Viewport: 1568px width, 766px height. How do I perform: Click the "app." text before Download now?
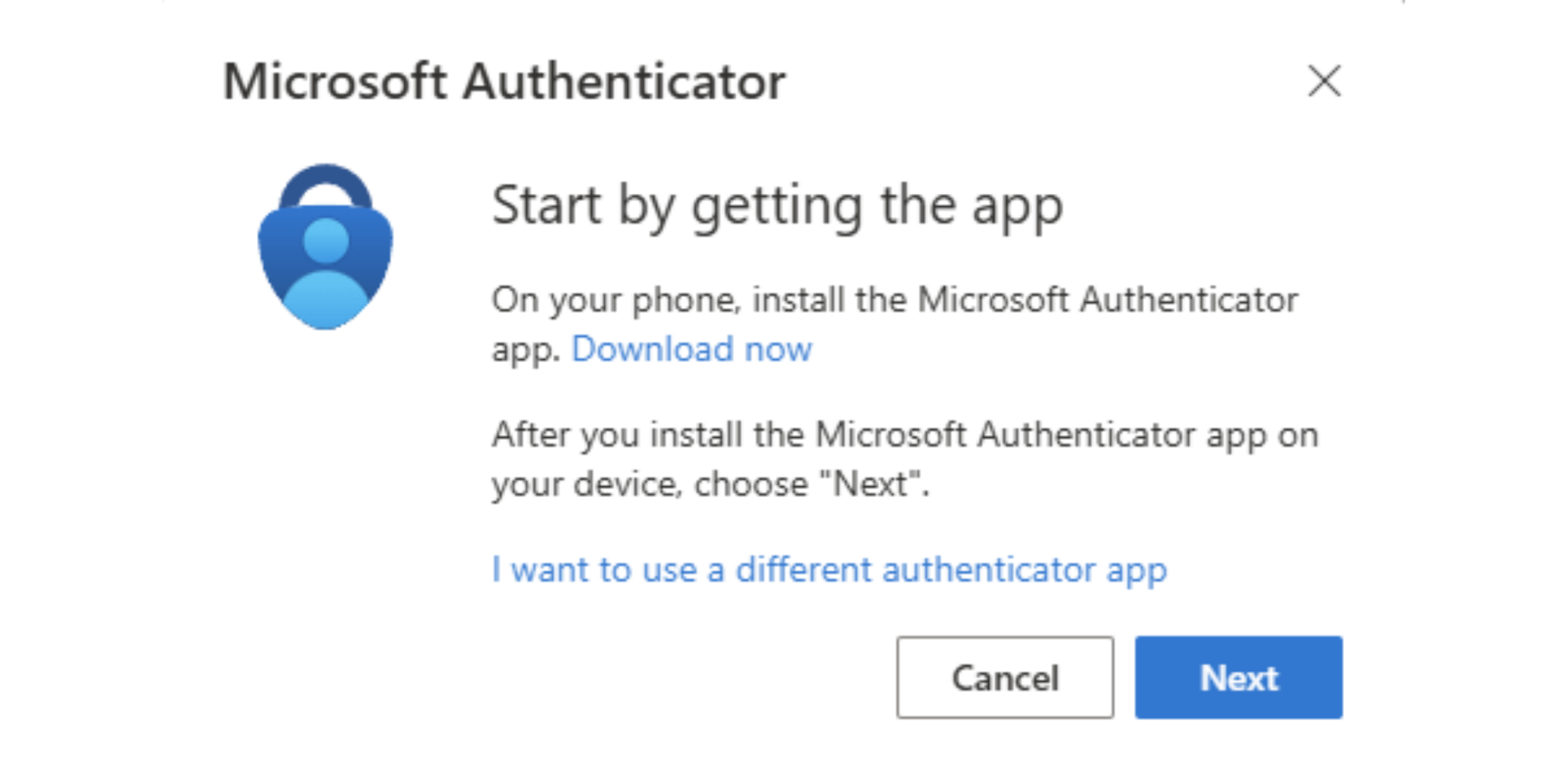coord(526,351)
